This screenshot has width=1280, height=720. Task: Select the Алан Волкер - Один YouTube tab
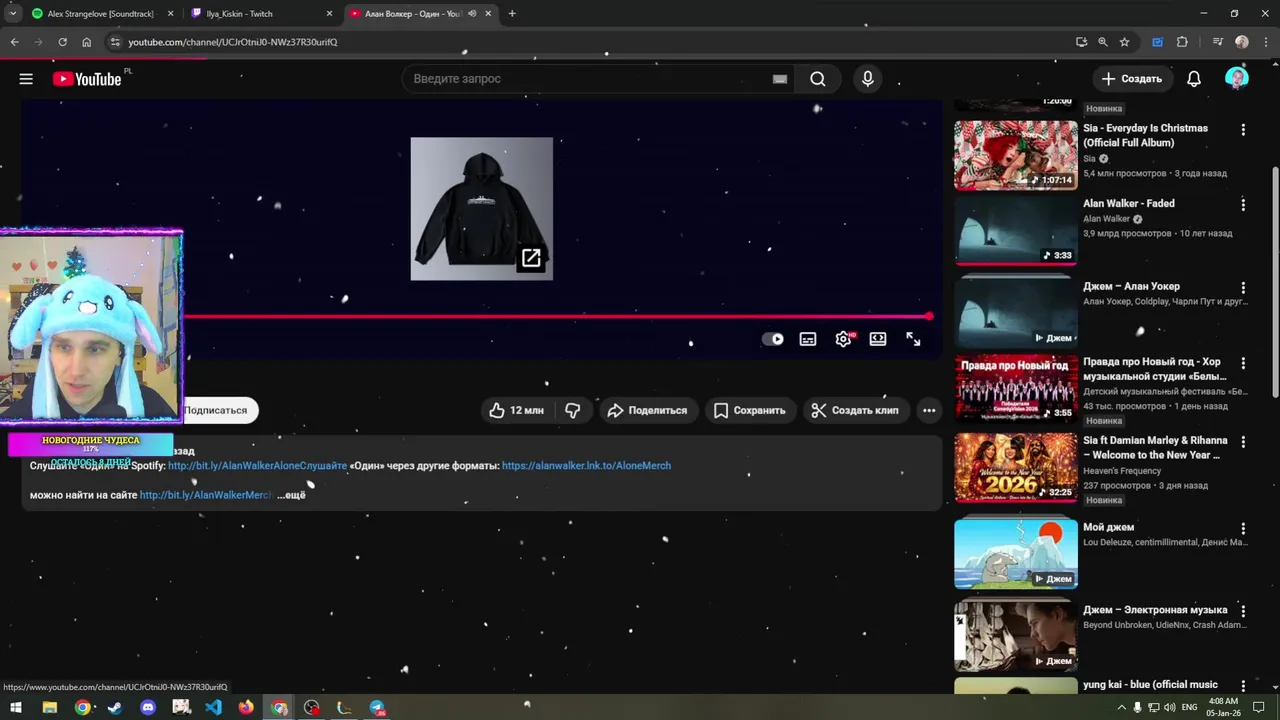click(412, 14)
